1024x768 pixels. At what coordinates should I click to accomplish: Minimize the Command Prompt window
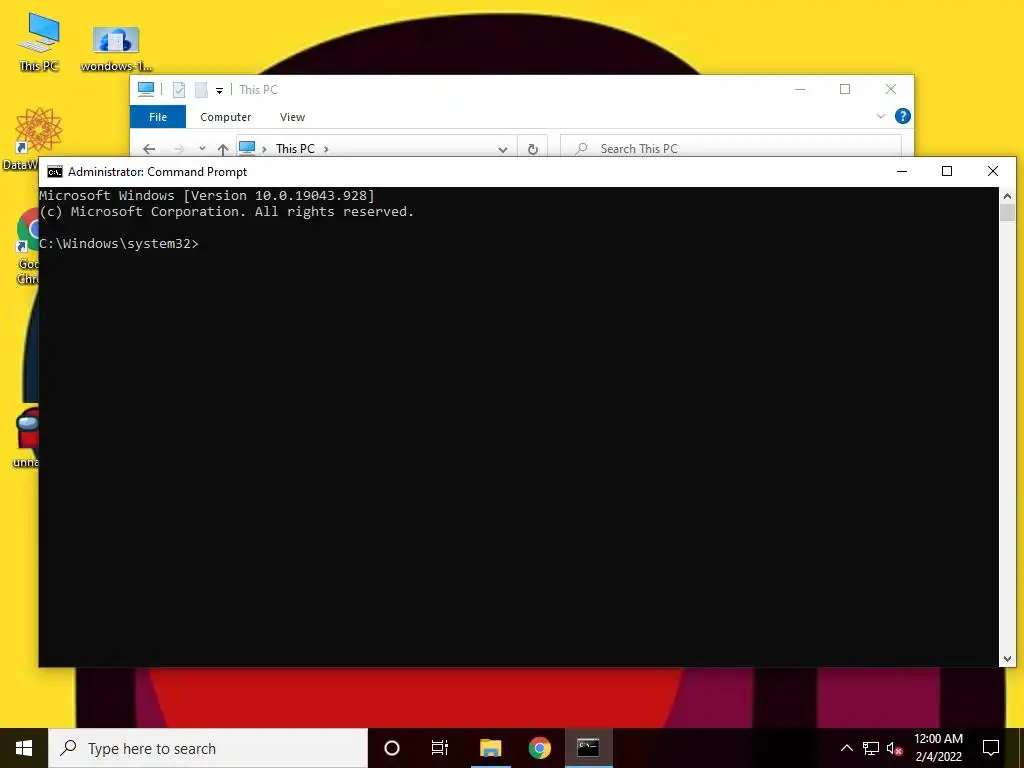902,171
